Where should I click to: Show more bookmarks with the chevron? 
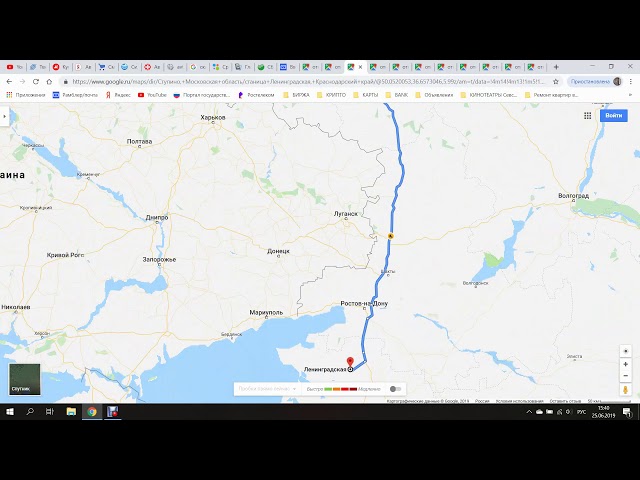click(630, 95)
